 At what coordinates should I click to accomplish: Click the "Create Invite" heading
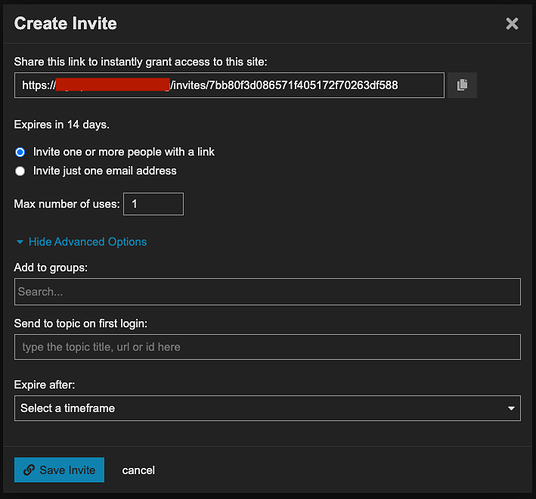(x=66, y=24)
